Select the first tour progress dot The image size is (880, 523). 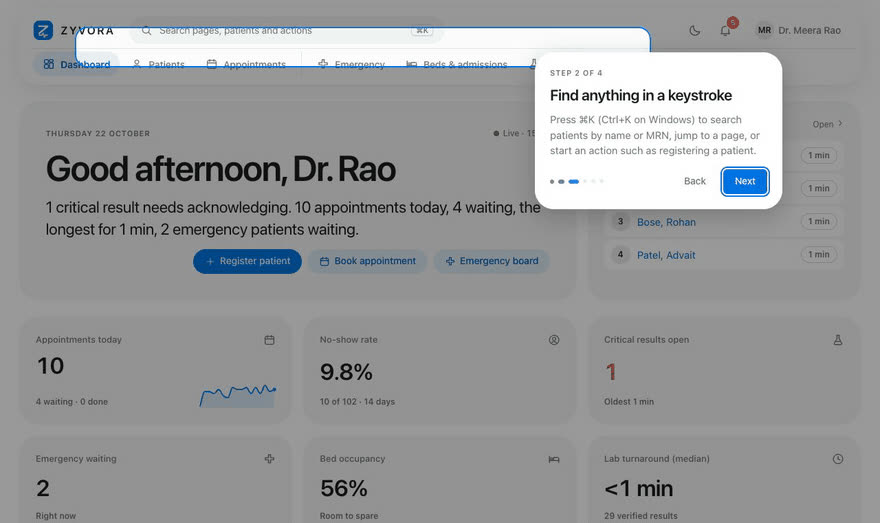[552, 181]
